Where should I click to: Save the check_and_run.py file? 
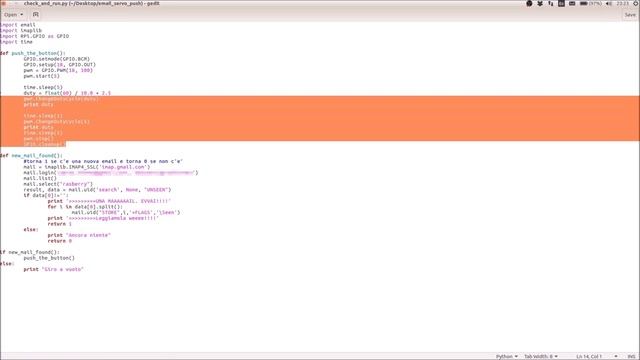pyautogui.click(x=630, y=15)
